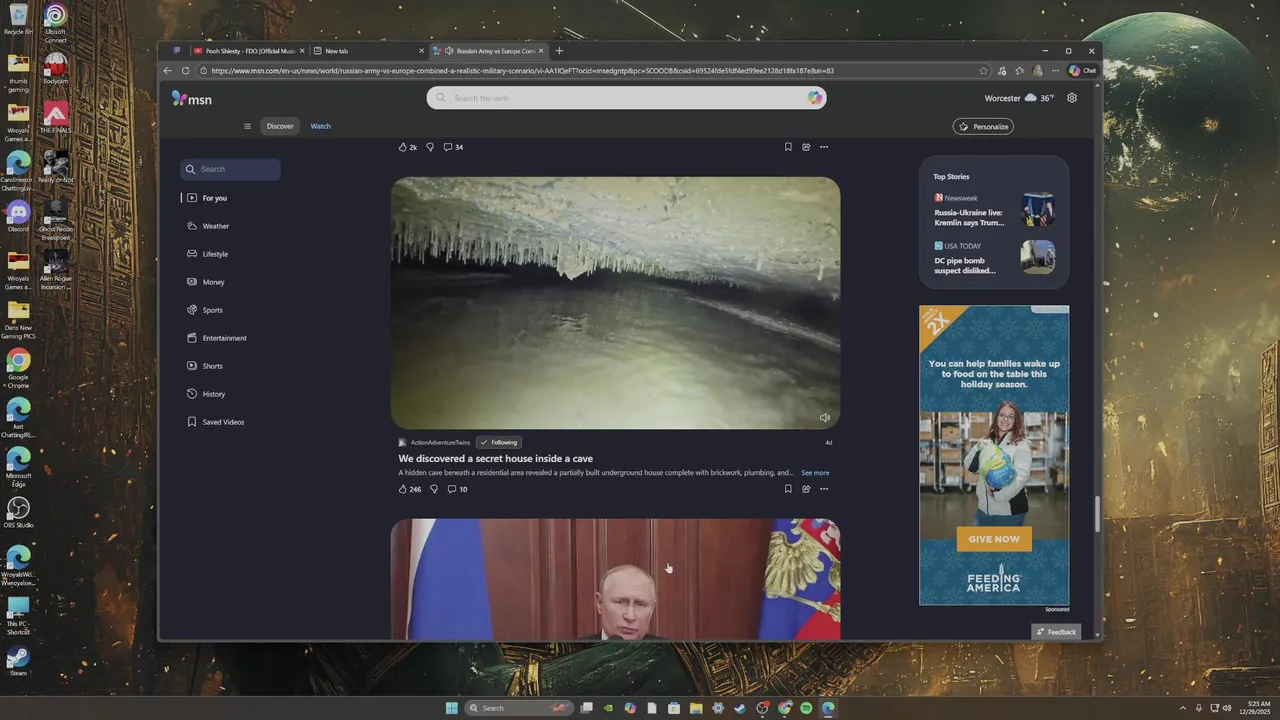Open Google Chrome desktop shortcut

[18, 367]
